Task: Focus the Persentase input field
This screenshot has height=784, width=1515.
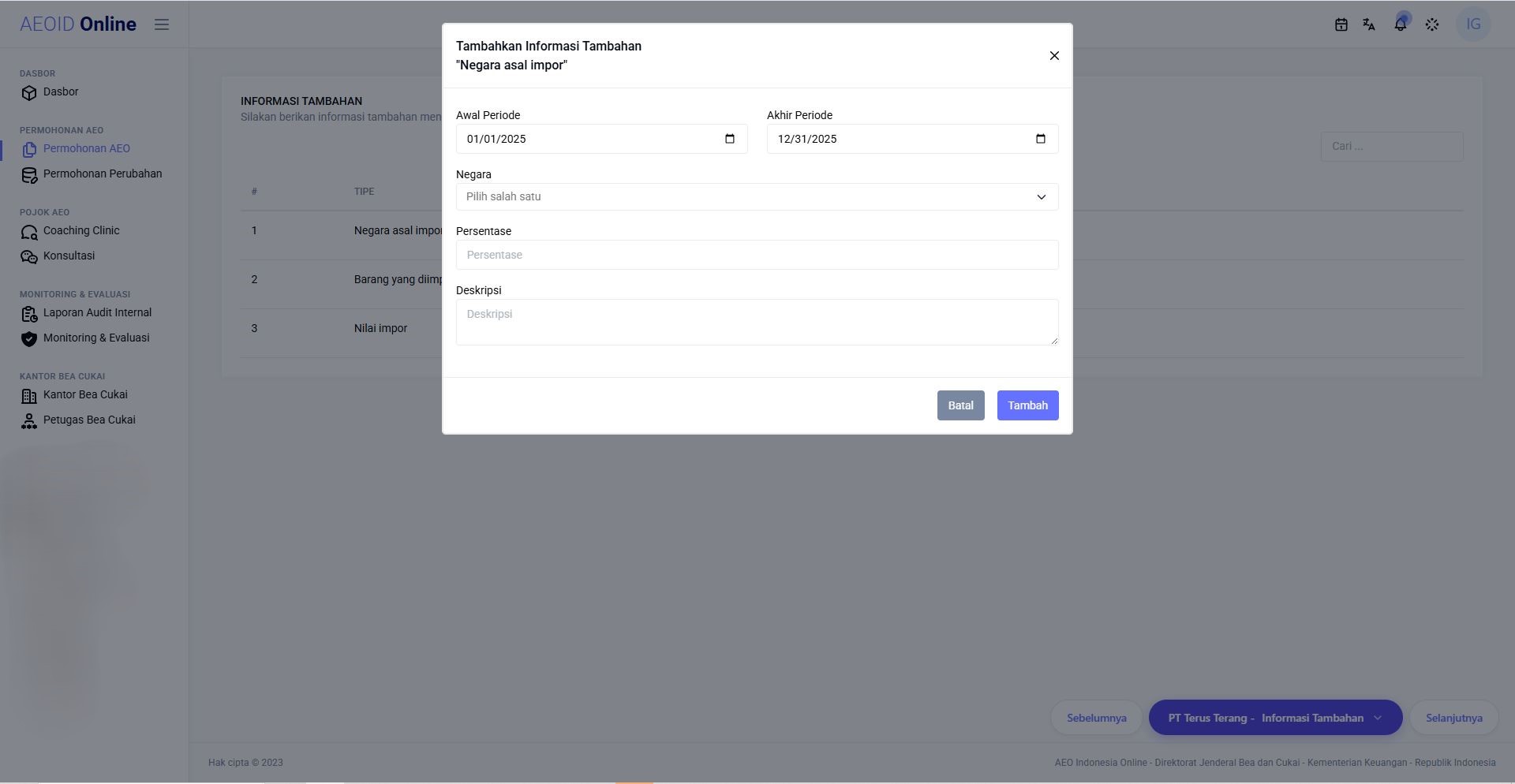Action: pos(757,255)
